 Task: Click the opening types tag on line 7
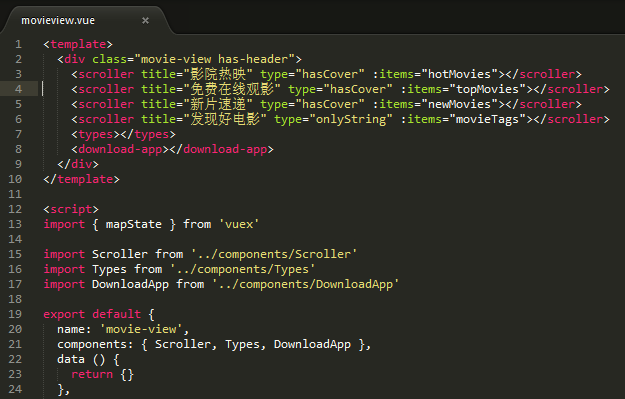coord(96,134)
